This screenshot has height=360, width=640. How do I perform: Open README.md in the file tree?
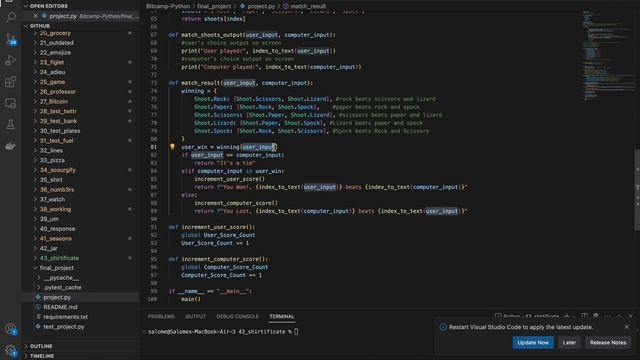(60, 307)
